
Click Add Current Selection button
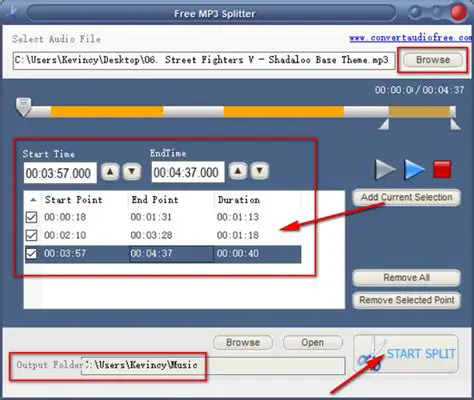[407, 197]
